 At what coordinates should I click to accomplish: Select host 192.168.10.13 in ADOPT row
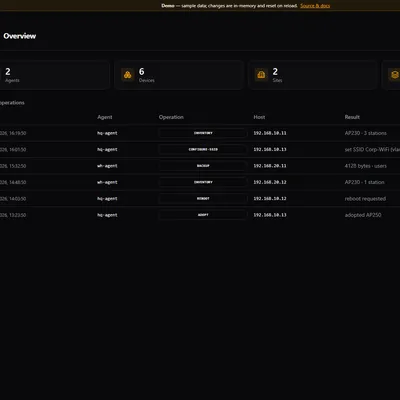click(270, 215)
